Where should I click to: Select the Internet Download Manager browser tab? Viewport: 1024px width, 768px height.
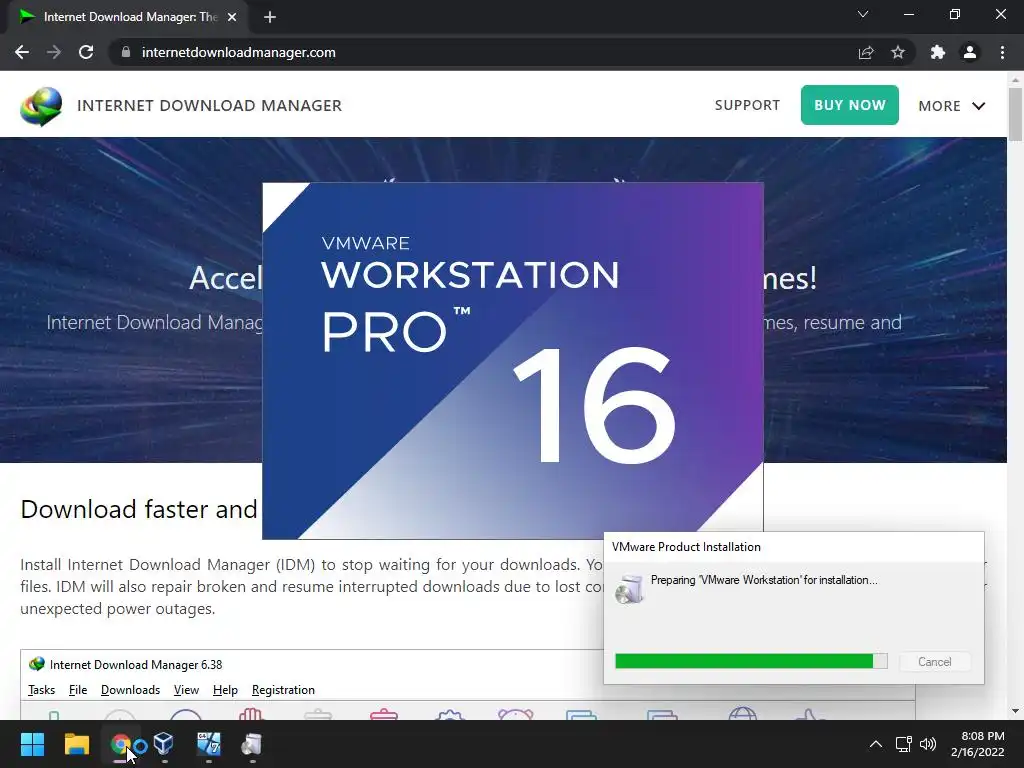tap(127, 17)
